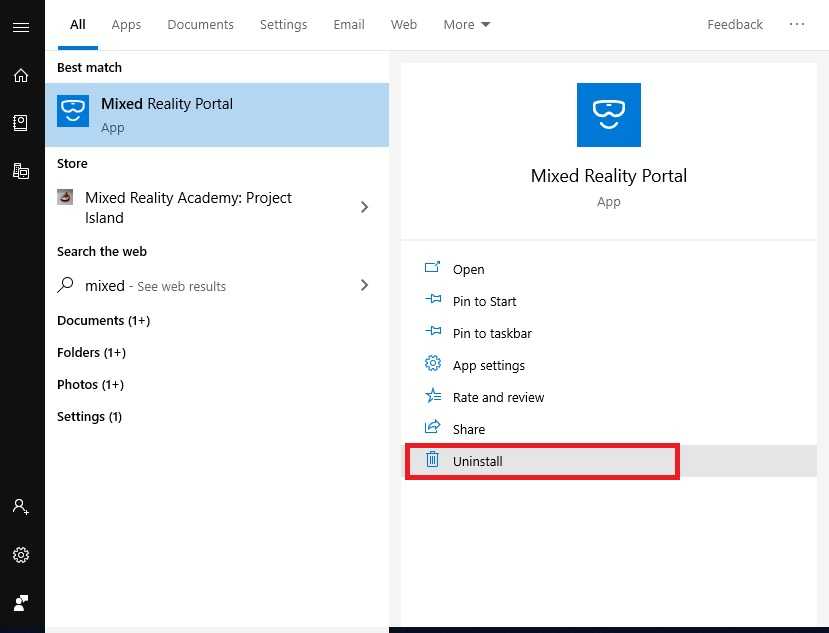Click the Feedback link
The width and height of the screenshot is (829, 633).
[x=735, y=24]
